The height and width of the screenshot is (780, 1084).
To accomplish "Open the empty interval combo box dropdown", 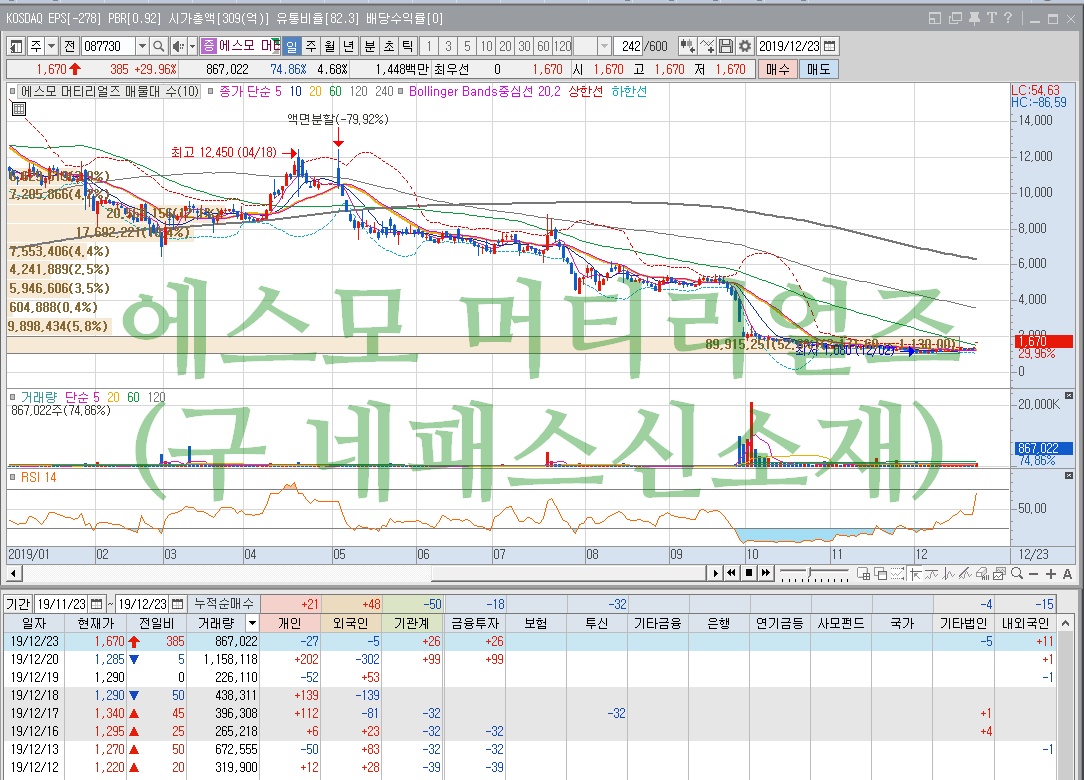I will tap(604, 46).
